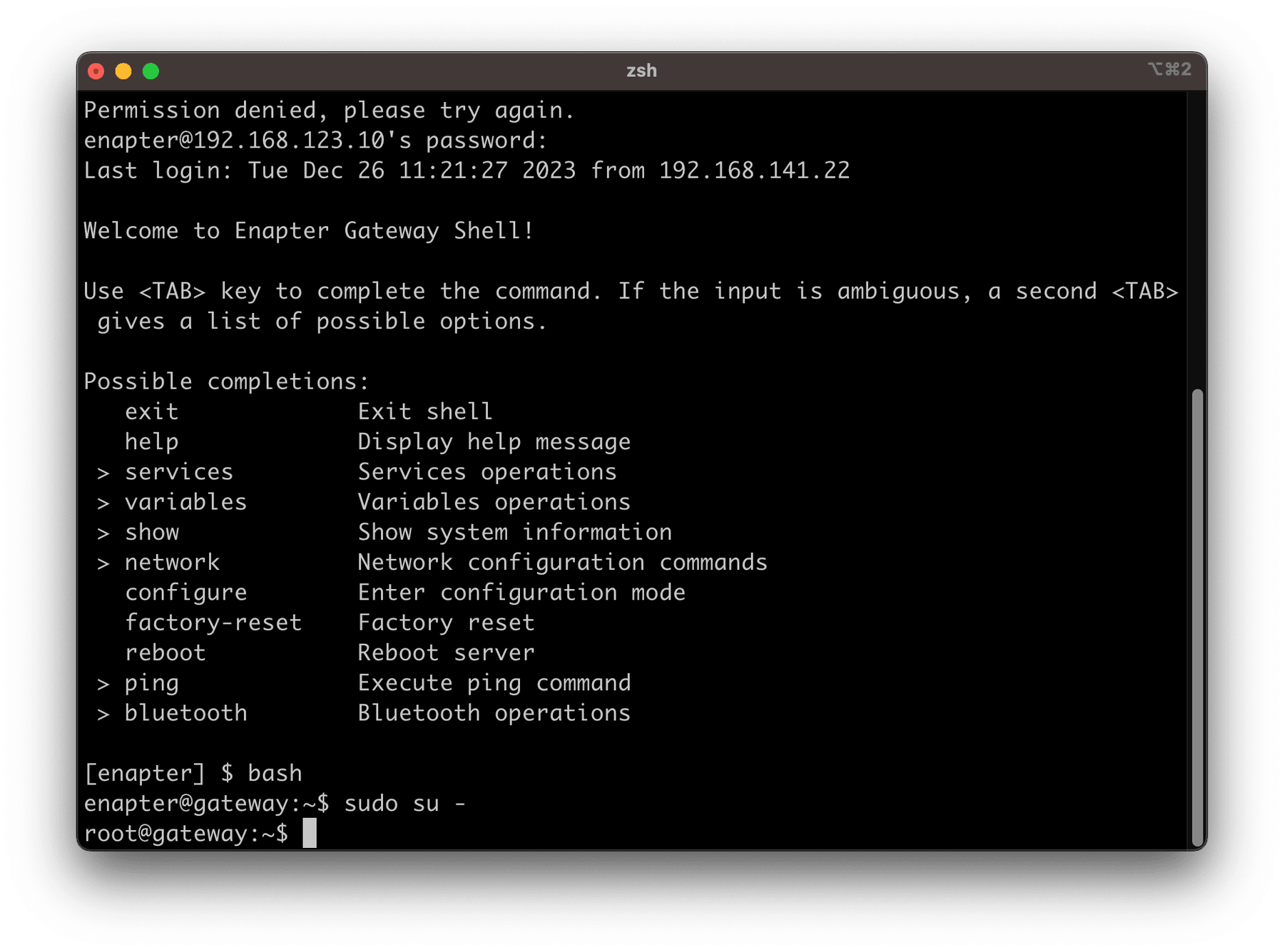The width and height of the screenshot is (1284, 952).
Task: Click the green fullscreen button
Action: [x=151, y=71]
